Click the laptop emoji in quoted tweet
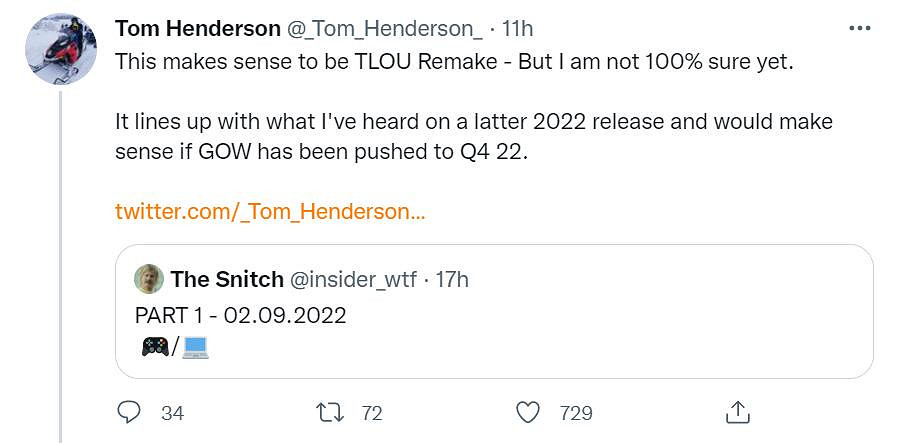Viewport: 897px width, 443px height. [194, 347]
